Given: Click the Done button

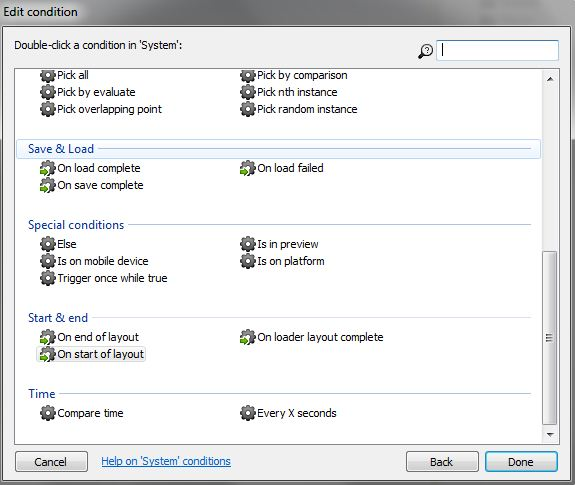Looking at the screenshot, I should [x=521, y=462].
